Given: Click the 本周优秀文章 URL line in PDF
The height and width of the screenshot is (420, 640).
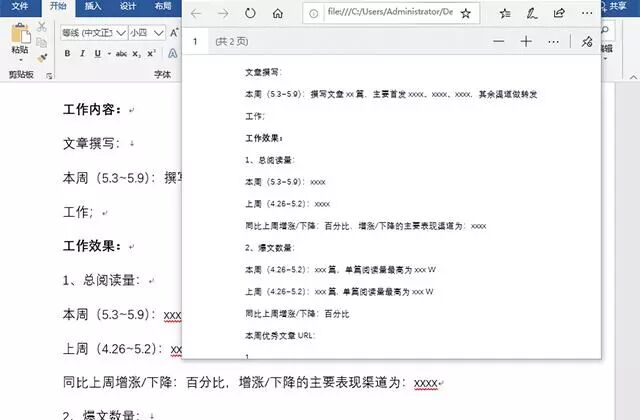Looking at the screenshot, I should click(x=280, y=336).
